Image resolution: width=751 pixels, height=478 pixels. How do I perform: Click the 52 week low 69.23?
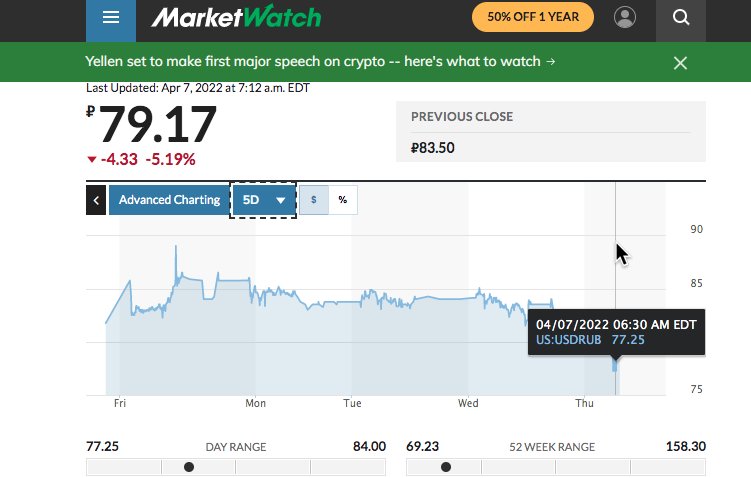click(422, 447)
